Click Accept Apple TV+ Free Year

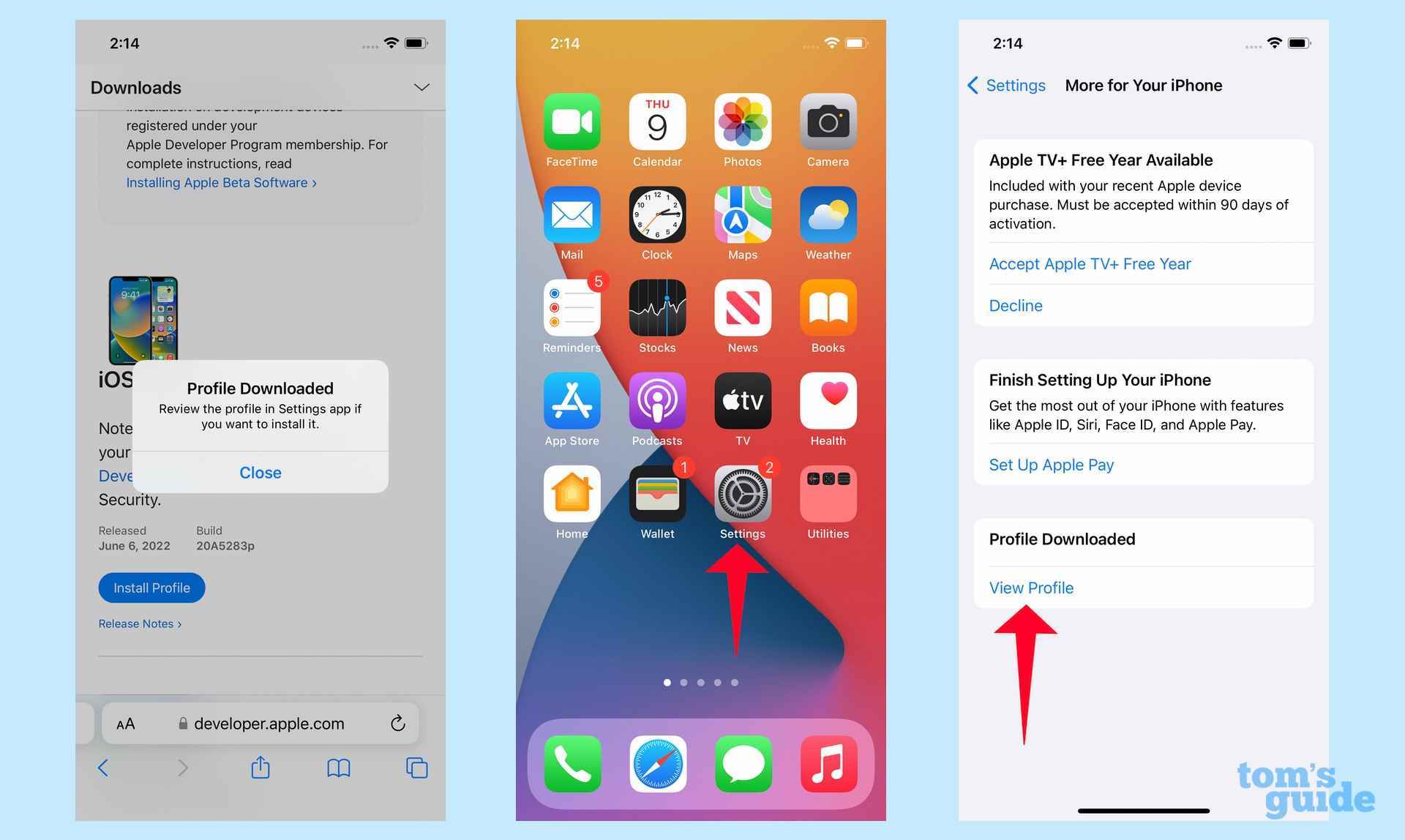[x=1089, y=263]
